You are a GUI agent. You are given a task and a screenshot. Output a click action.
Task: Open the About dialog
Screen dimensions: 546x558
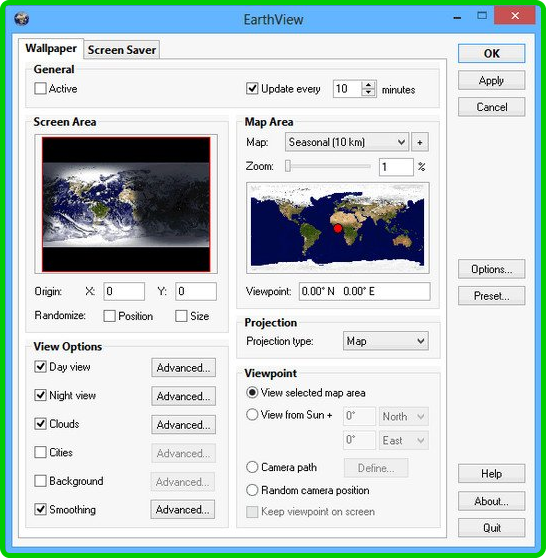pos(491,501)
